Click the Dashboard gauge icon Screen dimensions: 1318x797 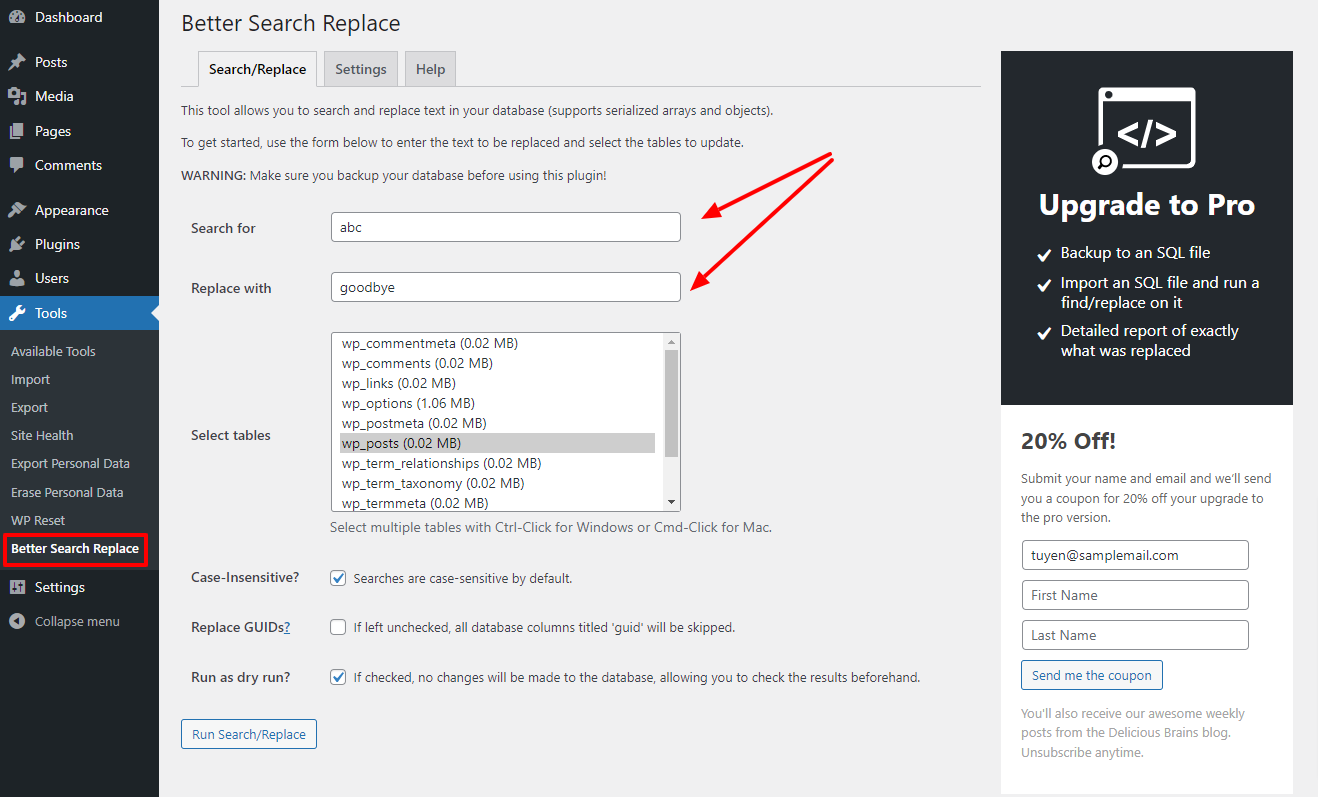[17, 17]
